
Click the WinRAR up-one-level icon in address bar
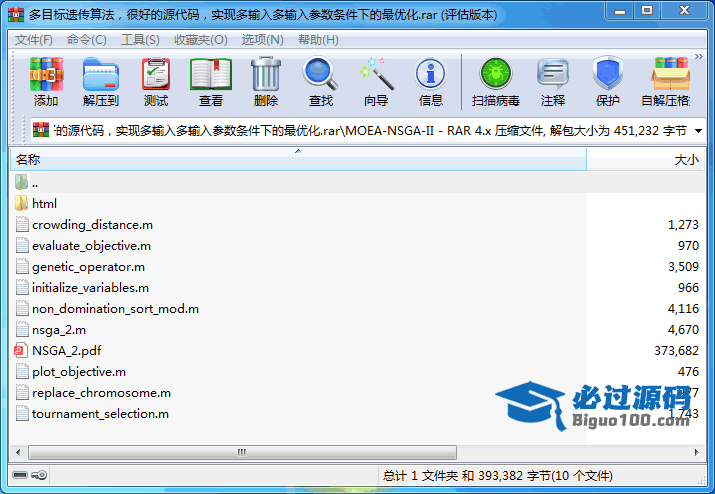[41, 130]
